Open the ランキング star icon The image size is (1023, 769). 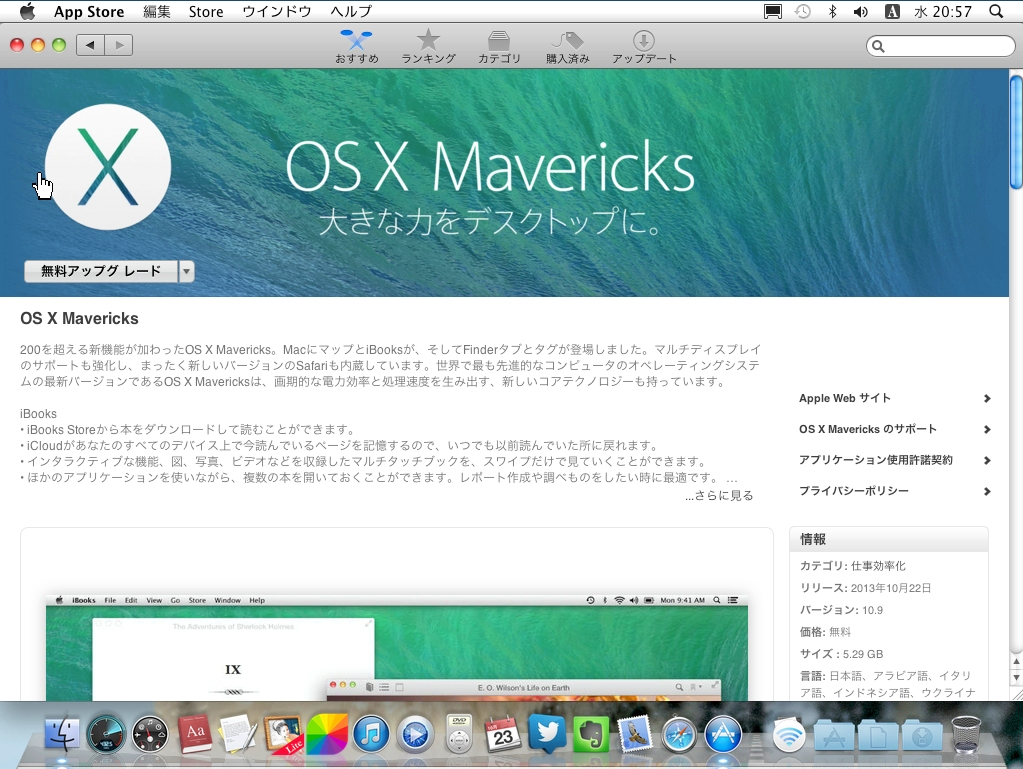[428, 46]
